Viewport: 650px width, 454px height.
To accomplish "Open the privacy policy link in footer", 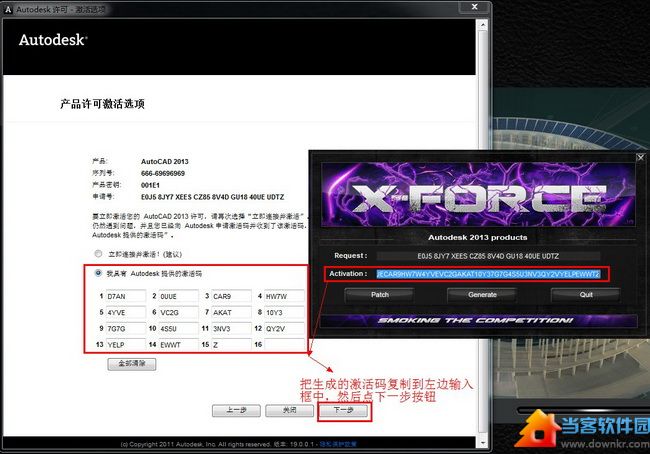I will click(x=338, y=444).
